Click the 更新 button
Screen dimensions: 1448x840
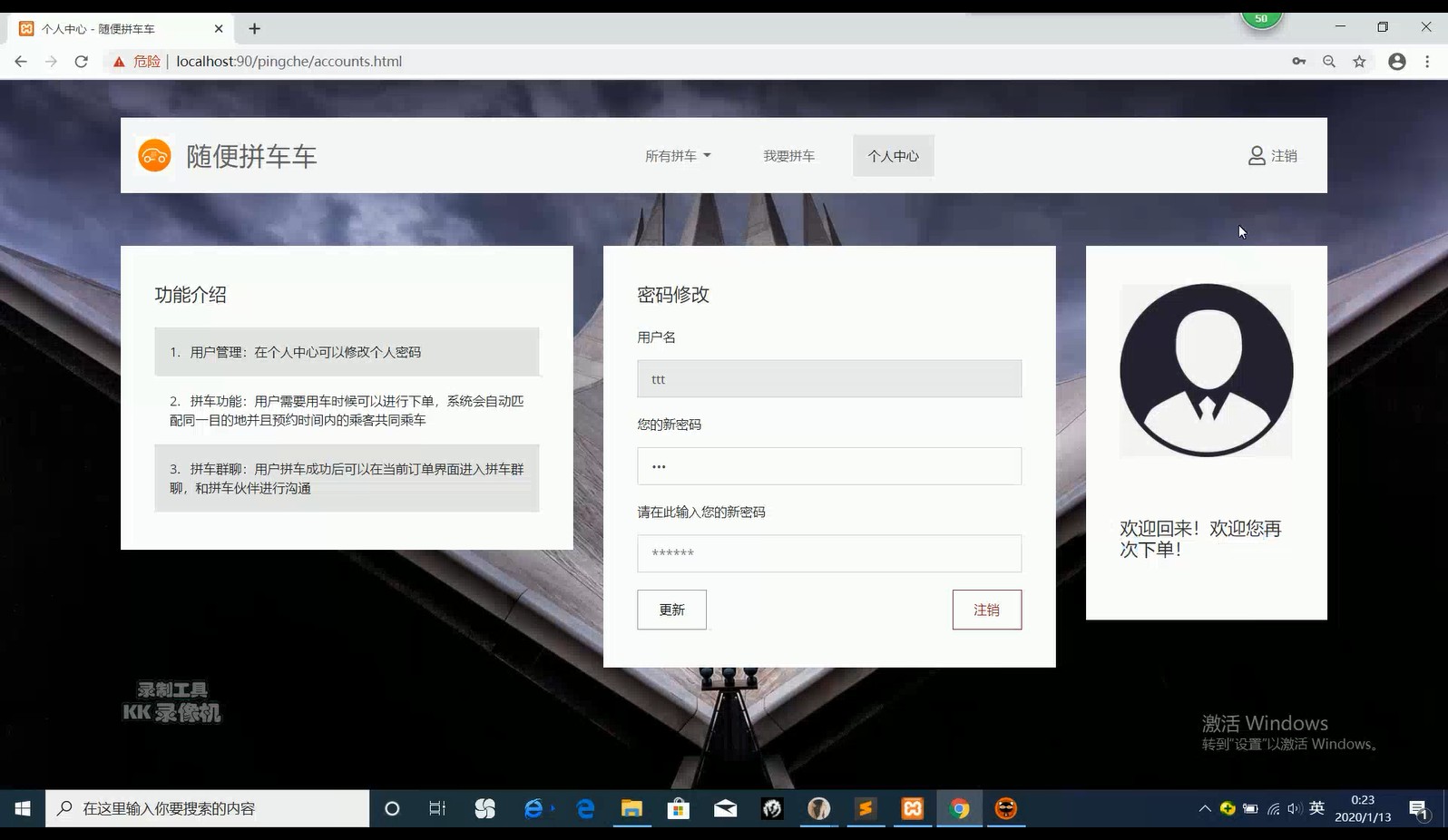click(x=671, y=610)
